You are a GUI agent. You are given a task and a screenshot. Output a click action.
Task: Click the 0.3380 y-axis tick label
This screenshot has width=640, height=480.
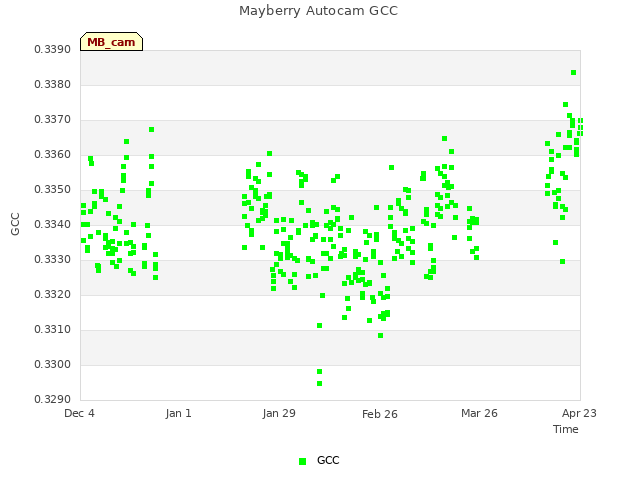(53, 84)
